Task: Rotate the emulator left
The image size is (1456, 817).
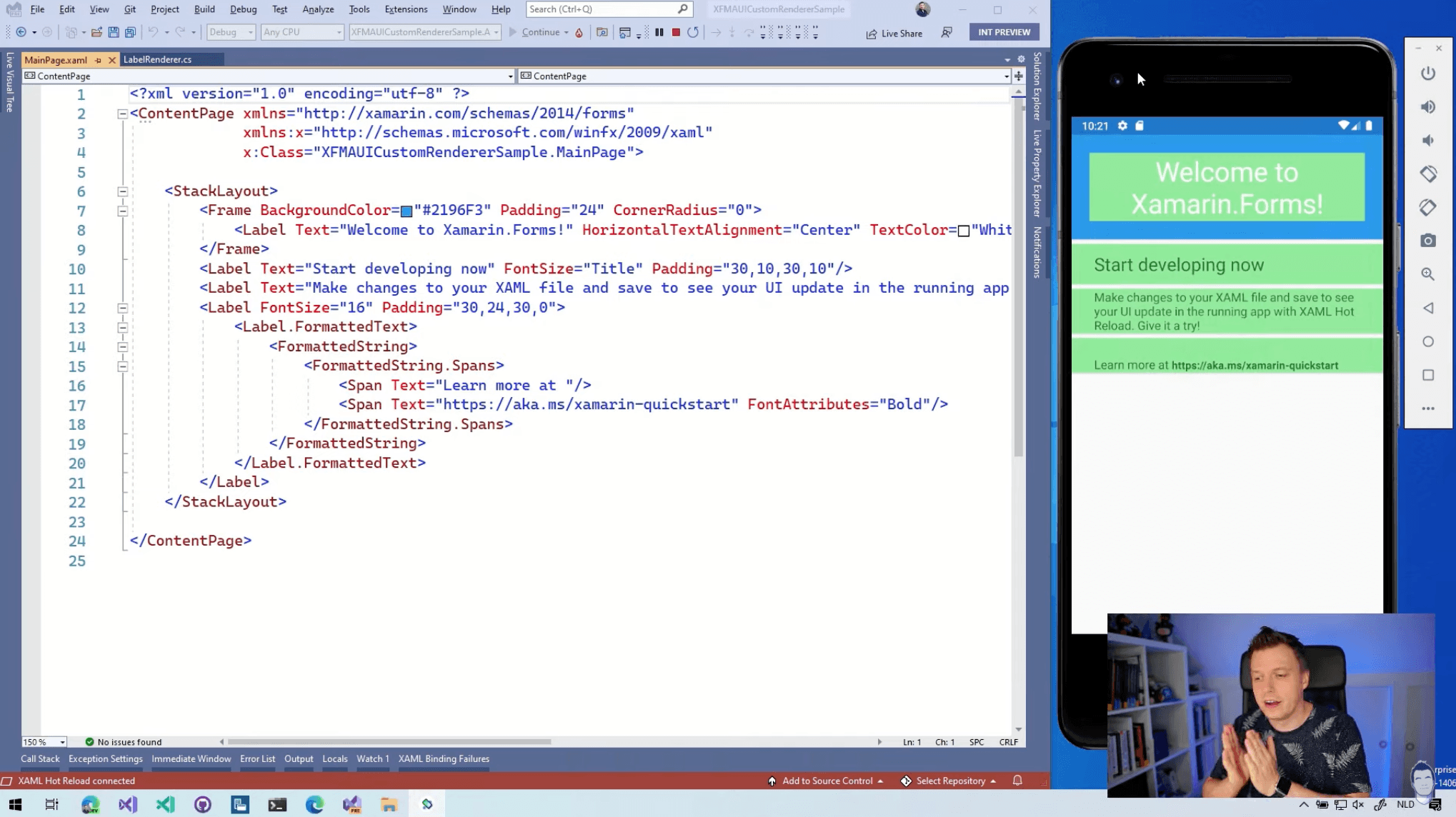Action: (1428, 174)
